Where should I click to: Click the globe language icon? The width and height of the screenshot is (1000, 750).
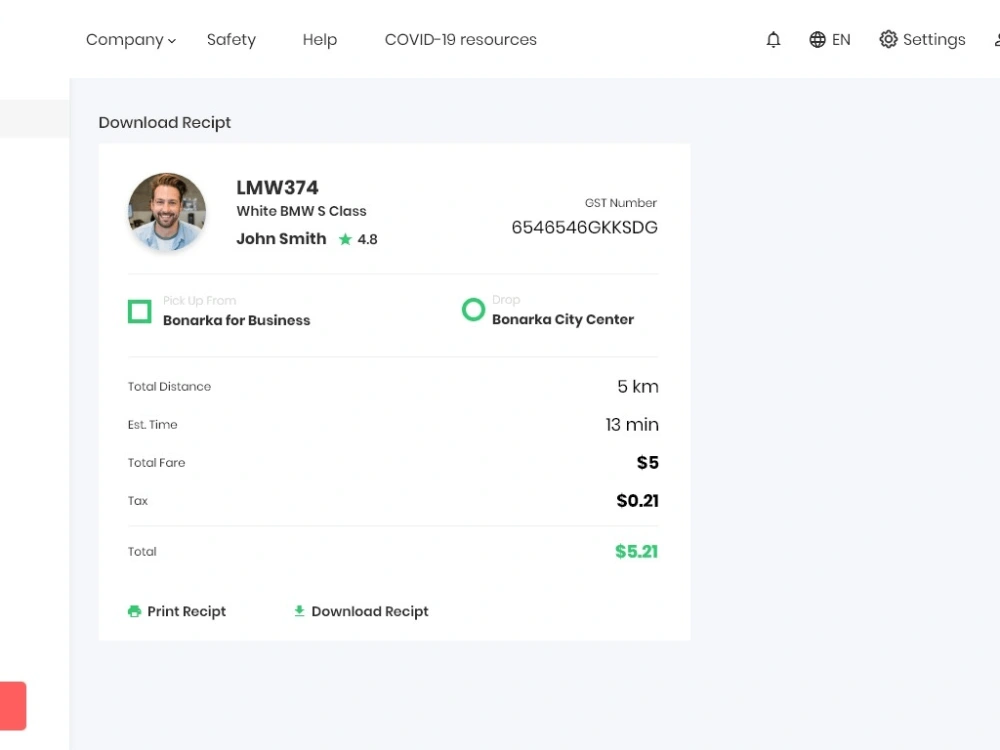click(x=817, y=40)
